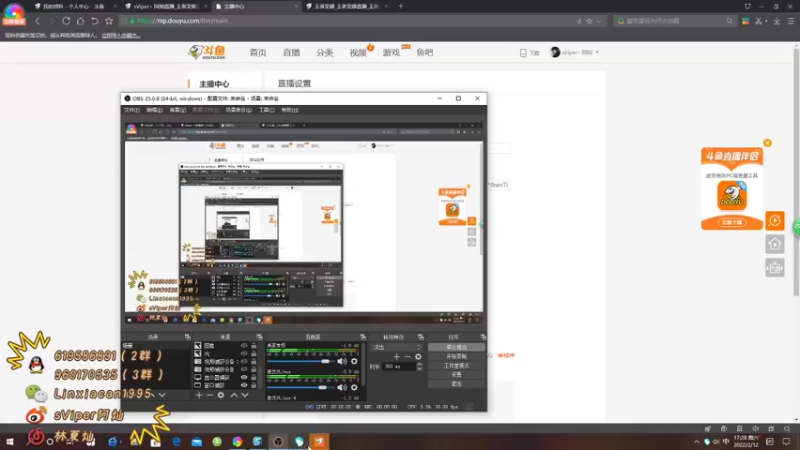Click the robot assistant icon on right sidebar

coord(774,267)
